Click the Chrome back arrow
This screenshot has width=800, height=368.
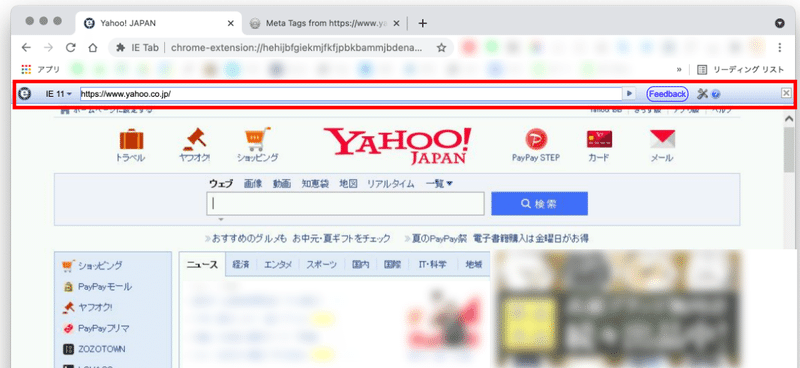[x=26, y=47]
